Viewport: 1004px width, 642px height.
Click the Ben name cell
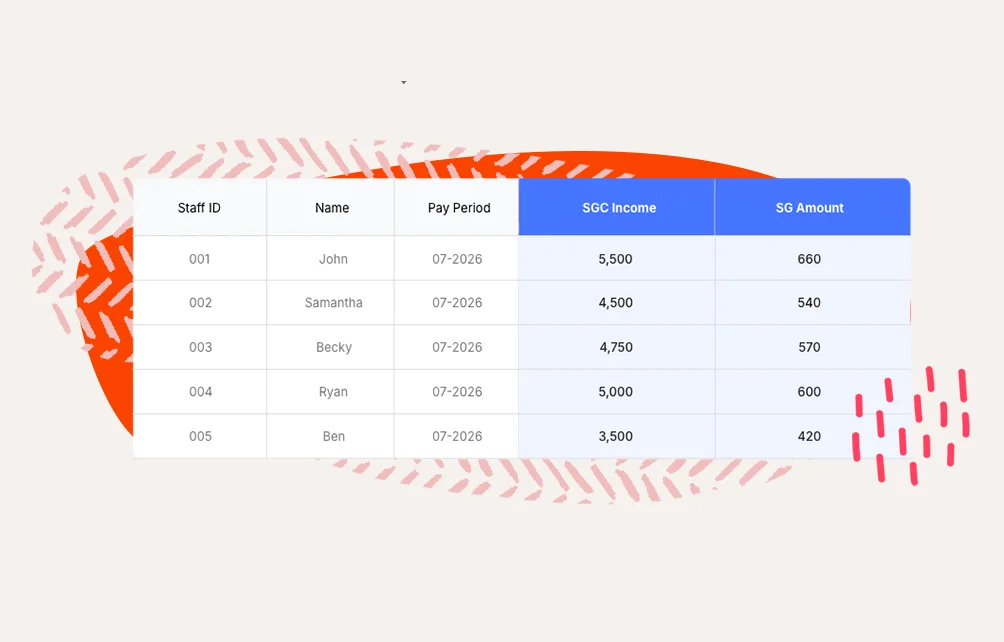pos(333,436)
